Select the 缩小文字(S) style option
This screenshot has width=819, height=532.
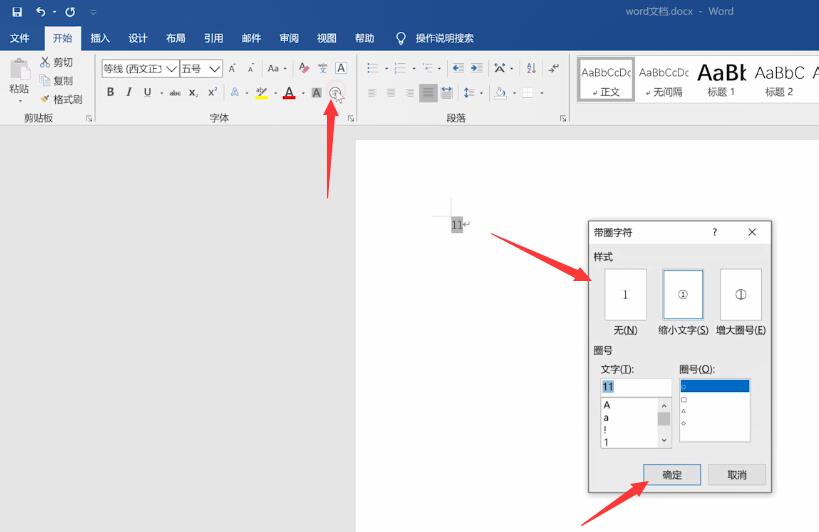coord(683,294)
